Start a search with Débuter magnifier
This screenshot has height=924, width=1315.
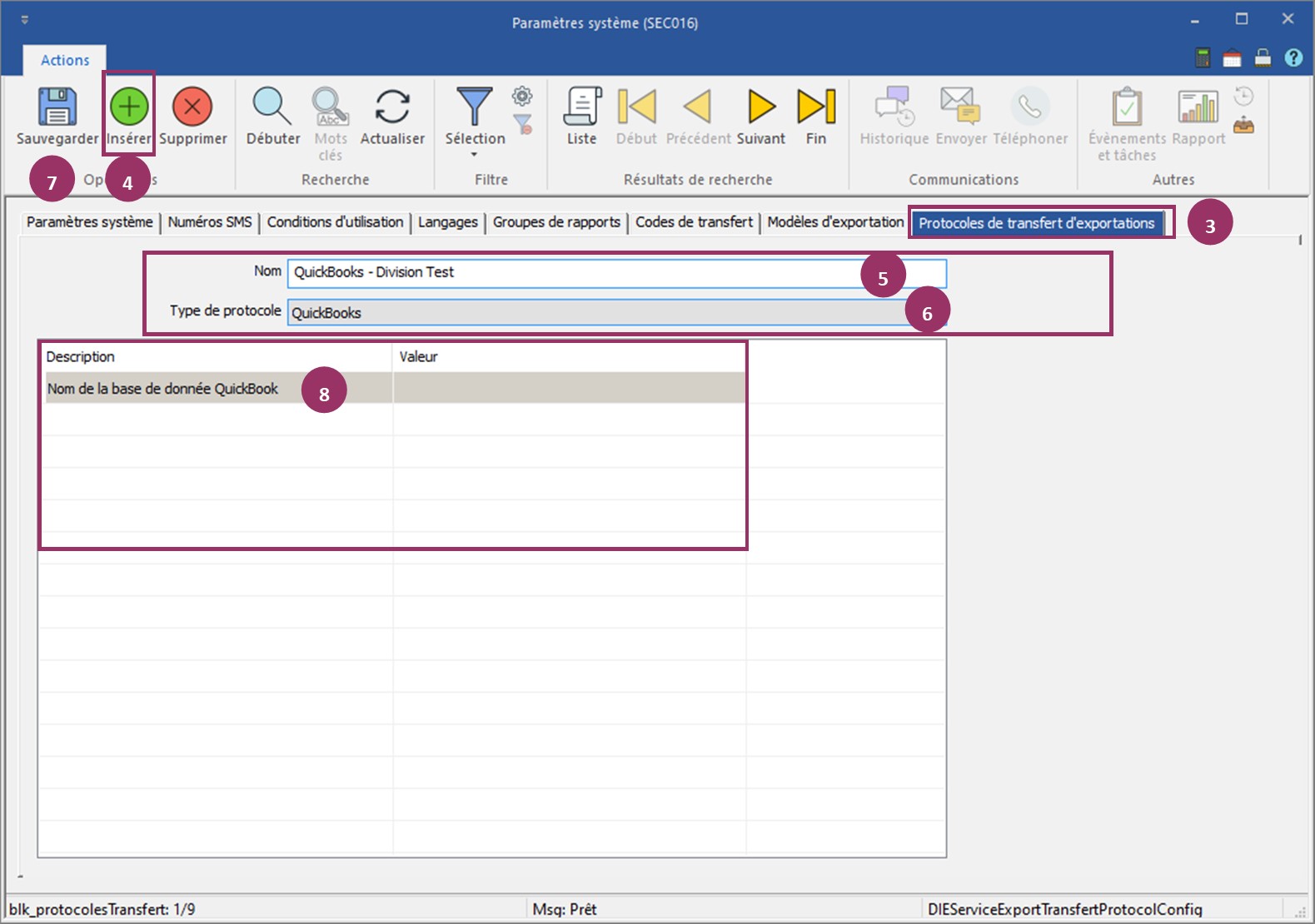pos(272,107)
